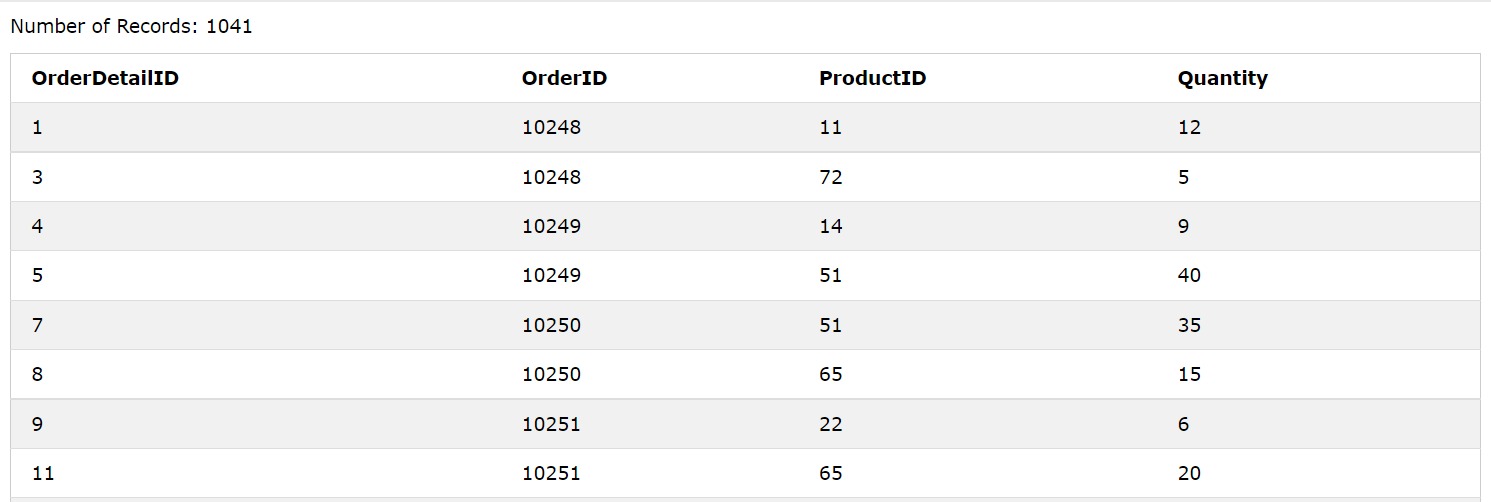Click the OrderDetailID column header
Screen dimensions: 1491x502
(x=105, y=78)
